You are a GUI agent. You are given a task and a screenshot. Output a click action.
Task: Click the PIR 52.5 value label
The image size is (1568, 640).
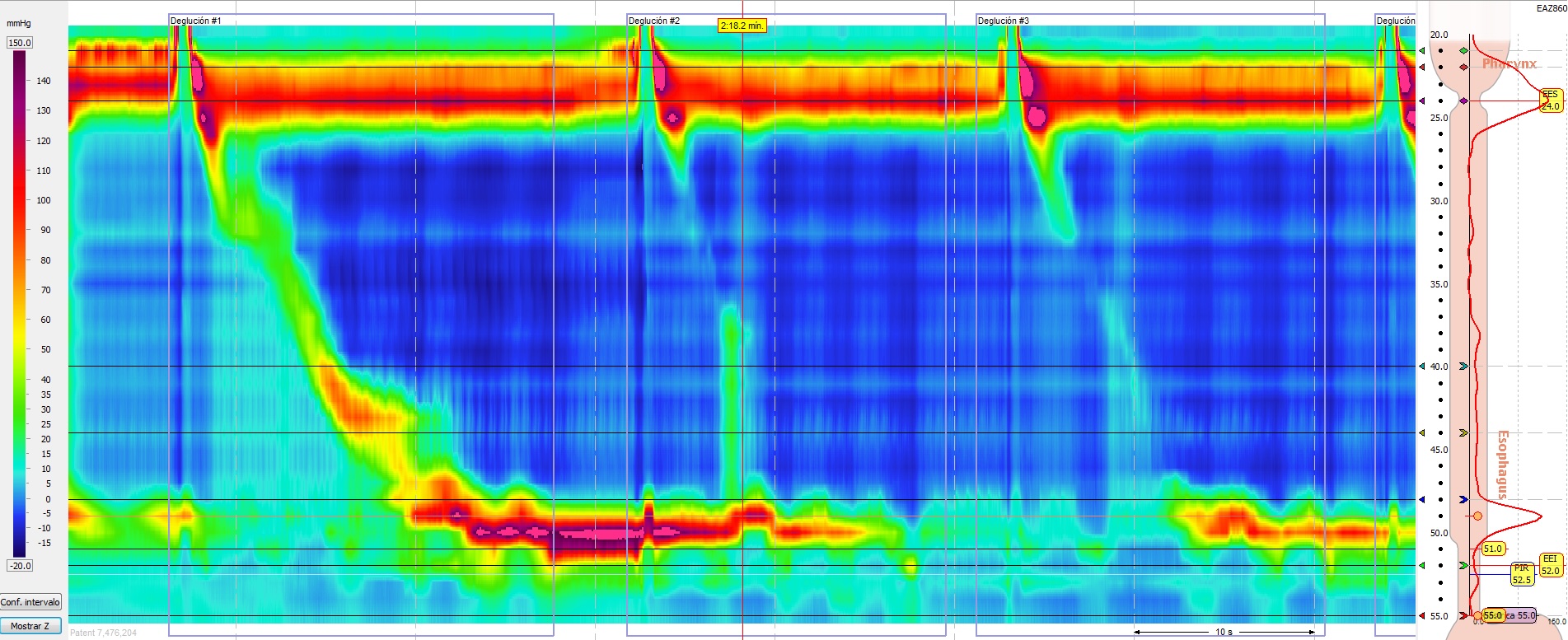[x=1521, y=574]
